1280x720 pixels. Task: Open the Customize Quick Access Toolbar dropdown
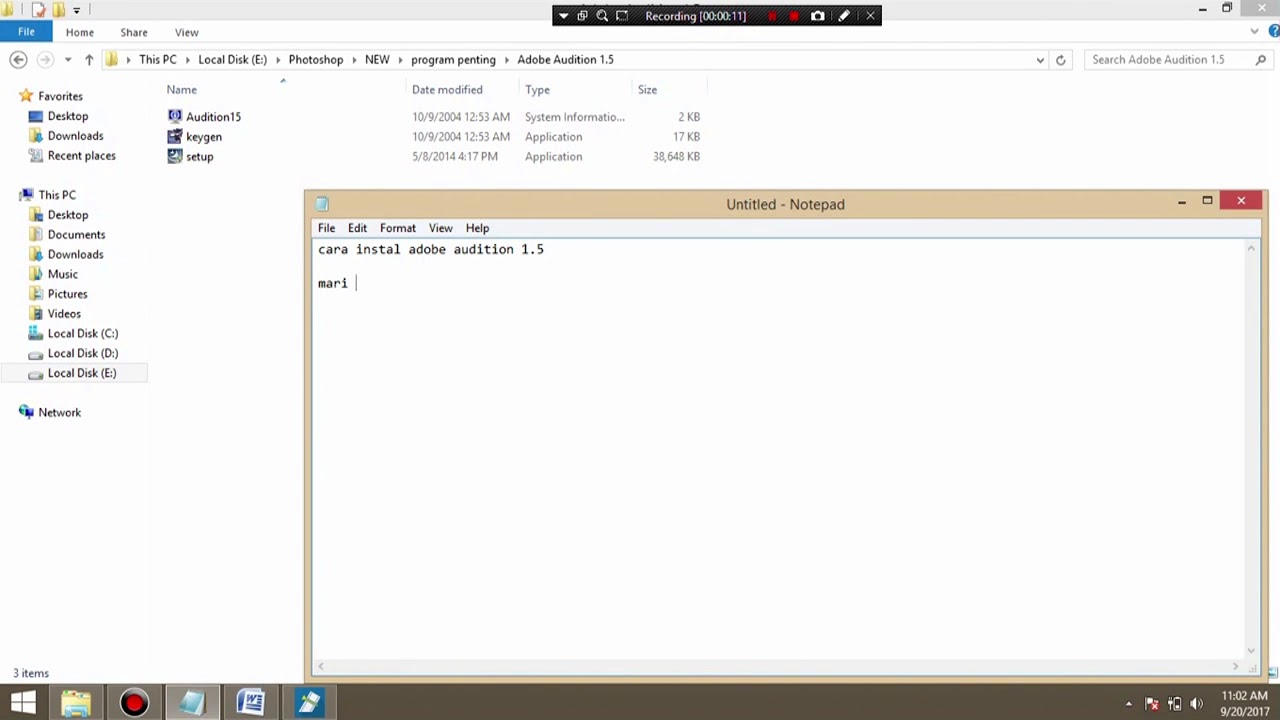pos(76,10)
